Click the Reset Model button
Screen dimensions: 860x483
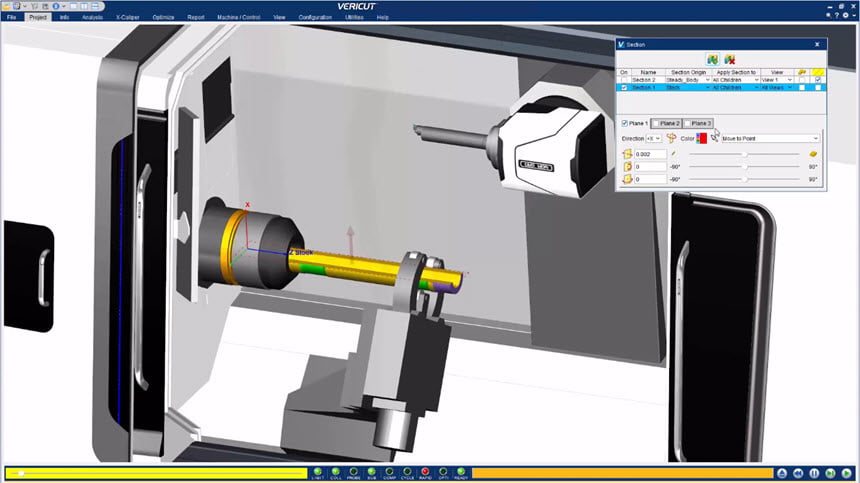[782, 473]
